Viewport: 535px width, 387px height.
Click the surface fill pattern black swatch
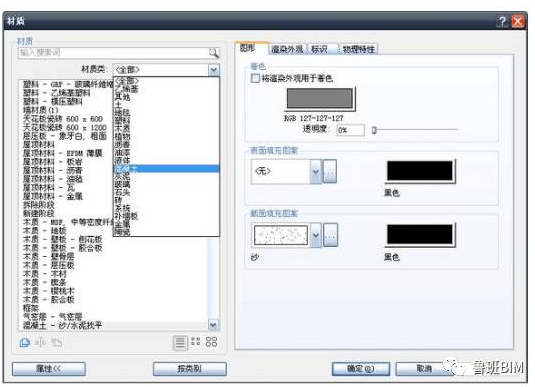[x=420, y=171]
